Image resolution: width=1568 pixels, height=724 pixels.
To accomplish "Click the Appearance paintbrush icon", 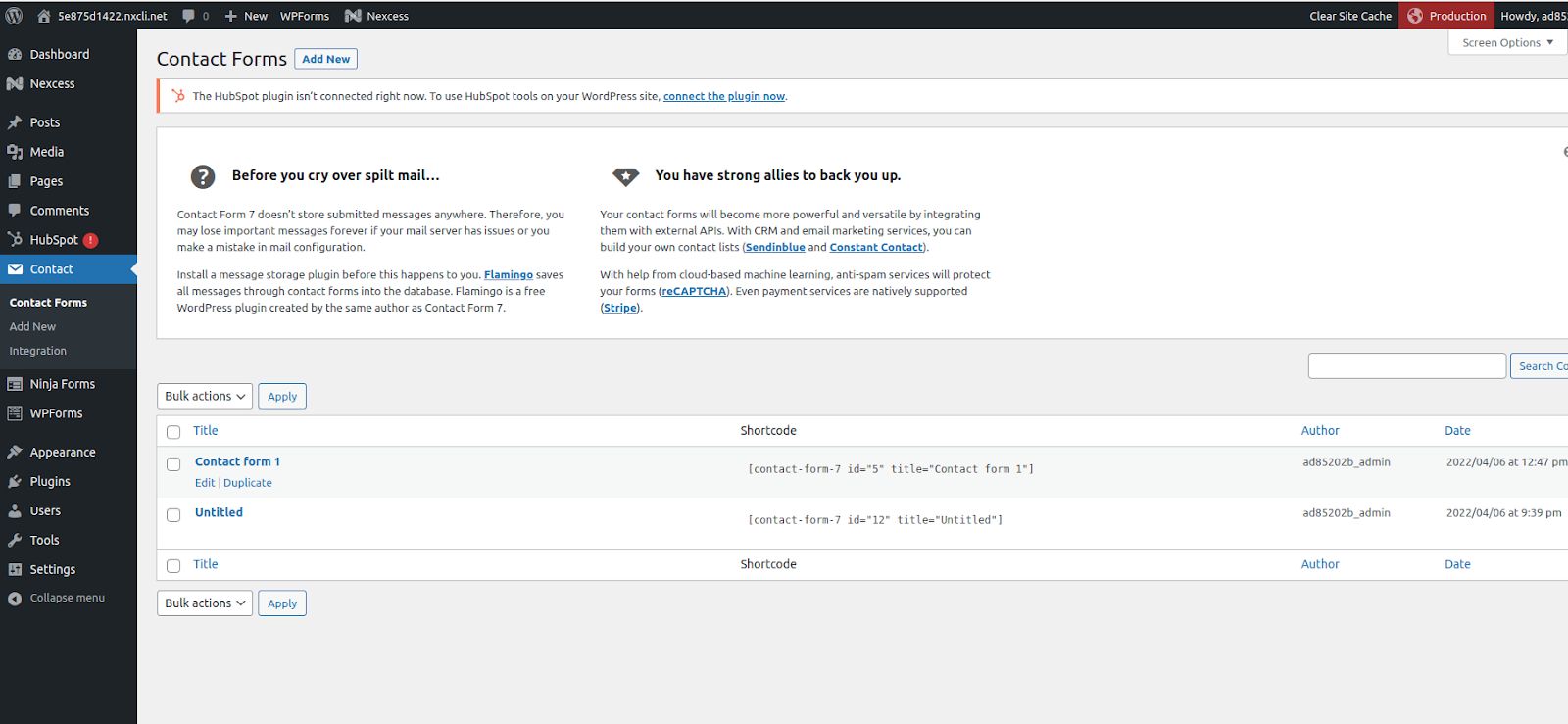I will 15,452.
